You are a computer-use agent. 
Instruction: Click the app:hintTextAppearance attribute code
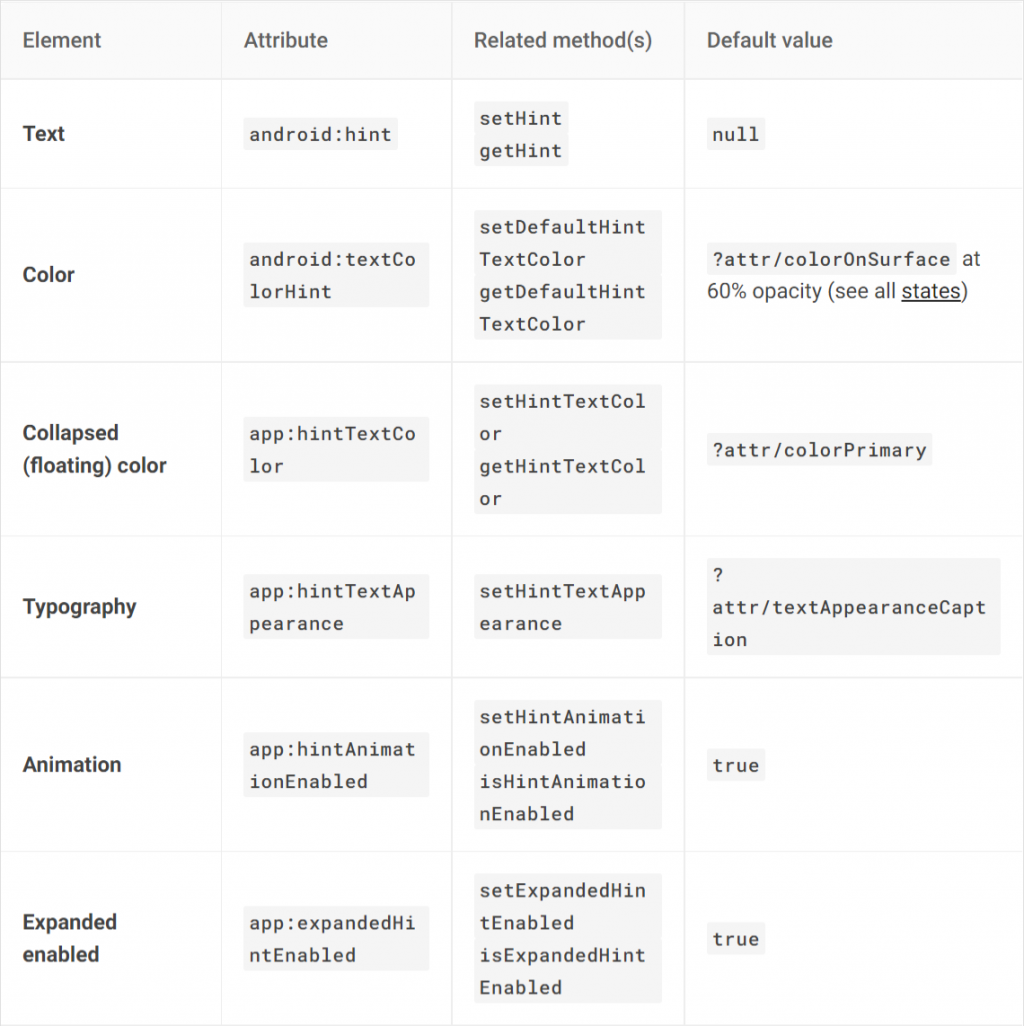tap(332, 607)
